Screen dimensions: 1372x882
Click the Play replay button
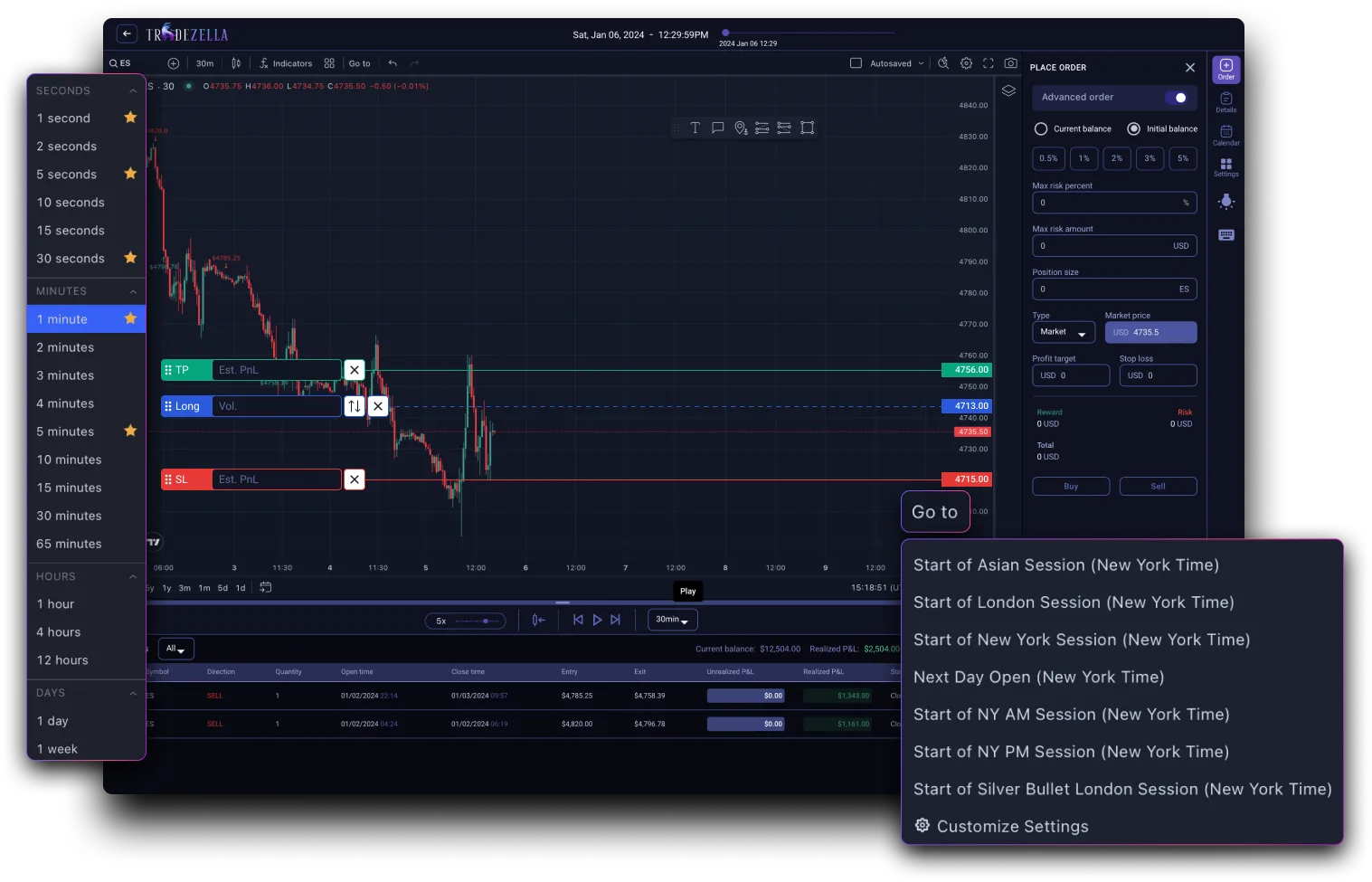point(597,620)
